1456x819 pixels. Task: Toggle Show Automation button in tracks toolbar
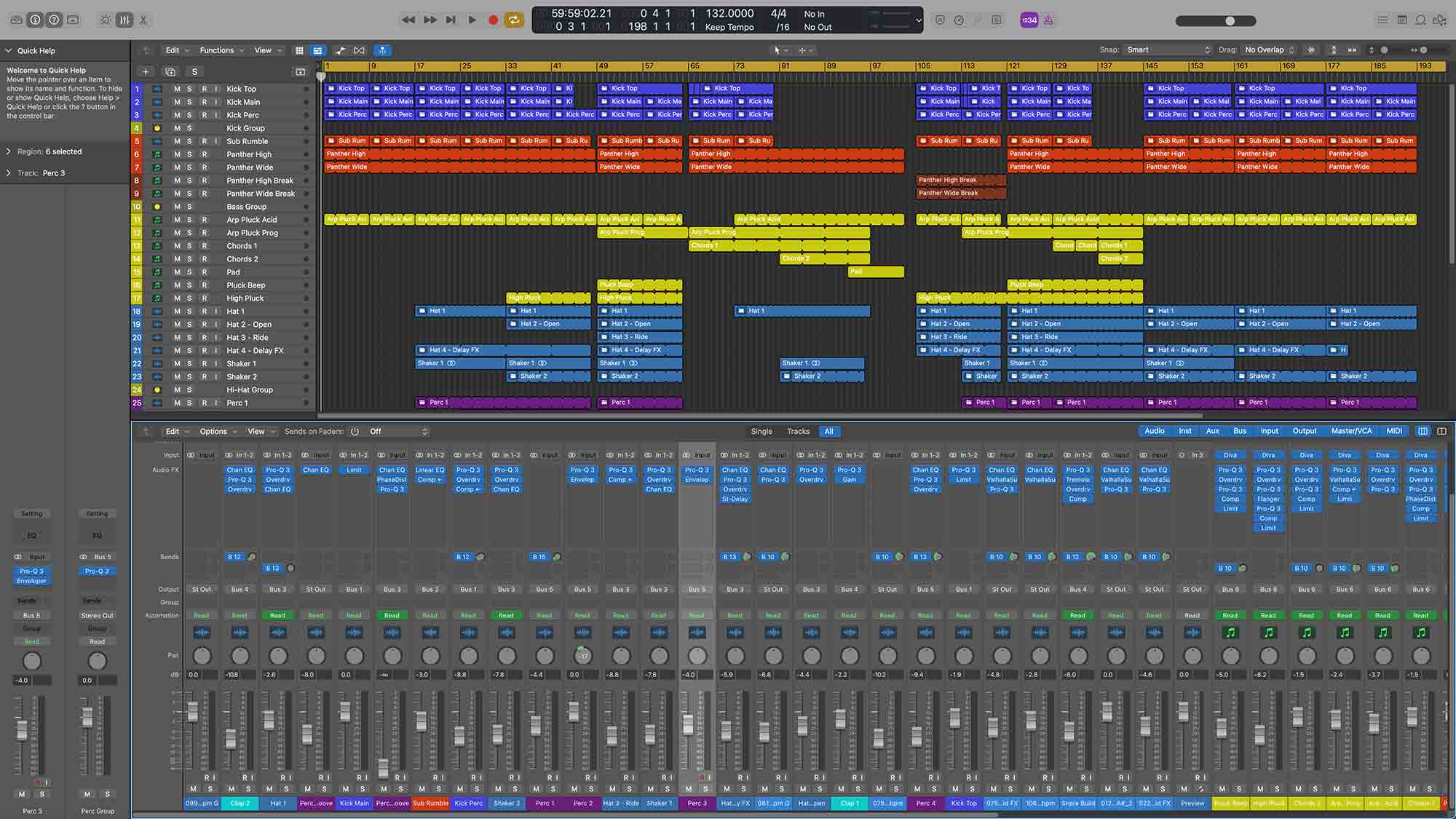click(340, 50)
